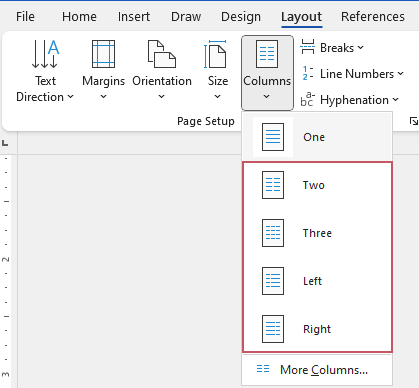Click the Breaks icon
Screen dimensions: 419x388
[307, 47]
